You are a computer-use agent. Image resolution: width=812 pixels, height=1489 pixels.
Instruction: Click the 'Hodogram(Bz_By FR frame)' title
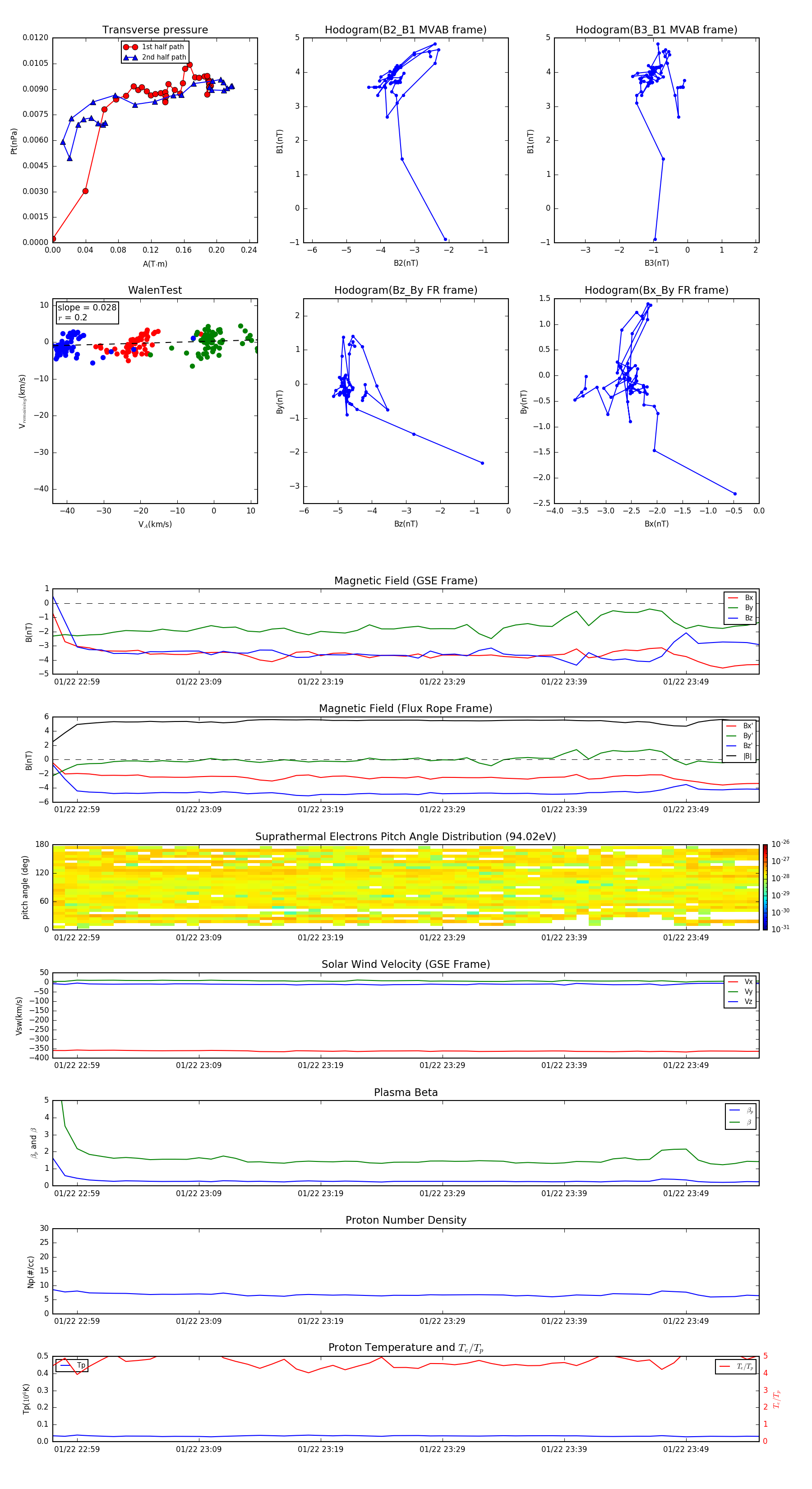406,290
